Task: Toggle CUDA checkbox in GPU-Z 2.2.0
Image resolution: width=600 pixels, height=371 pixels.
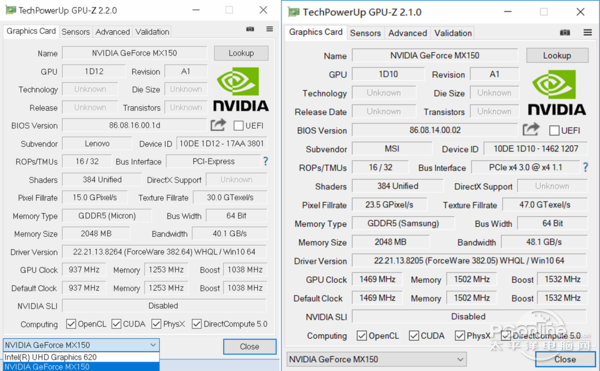Action: [116, 324]
